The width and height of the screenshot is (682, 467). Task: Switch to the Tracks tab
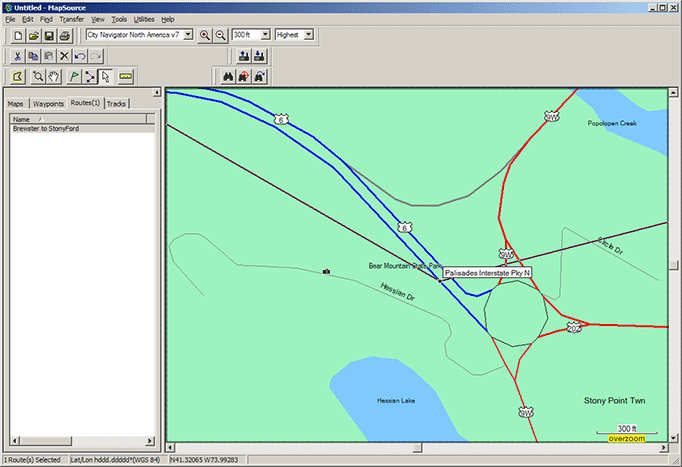(116, 104)
